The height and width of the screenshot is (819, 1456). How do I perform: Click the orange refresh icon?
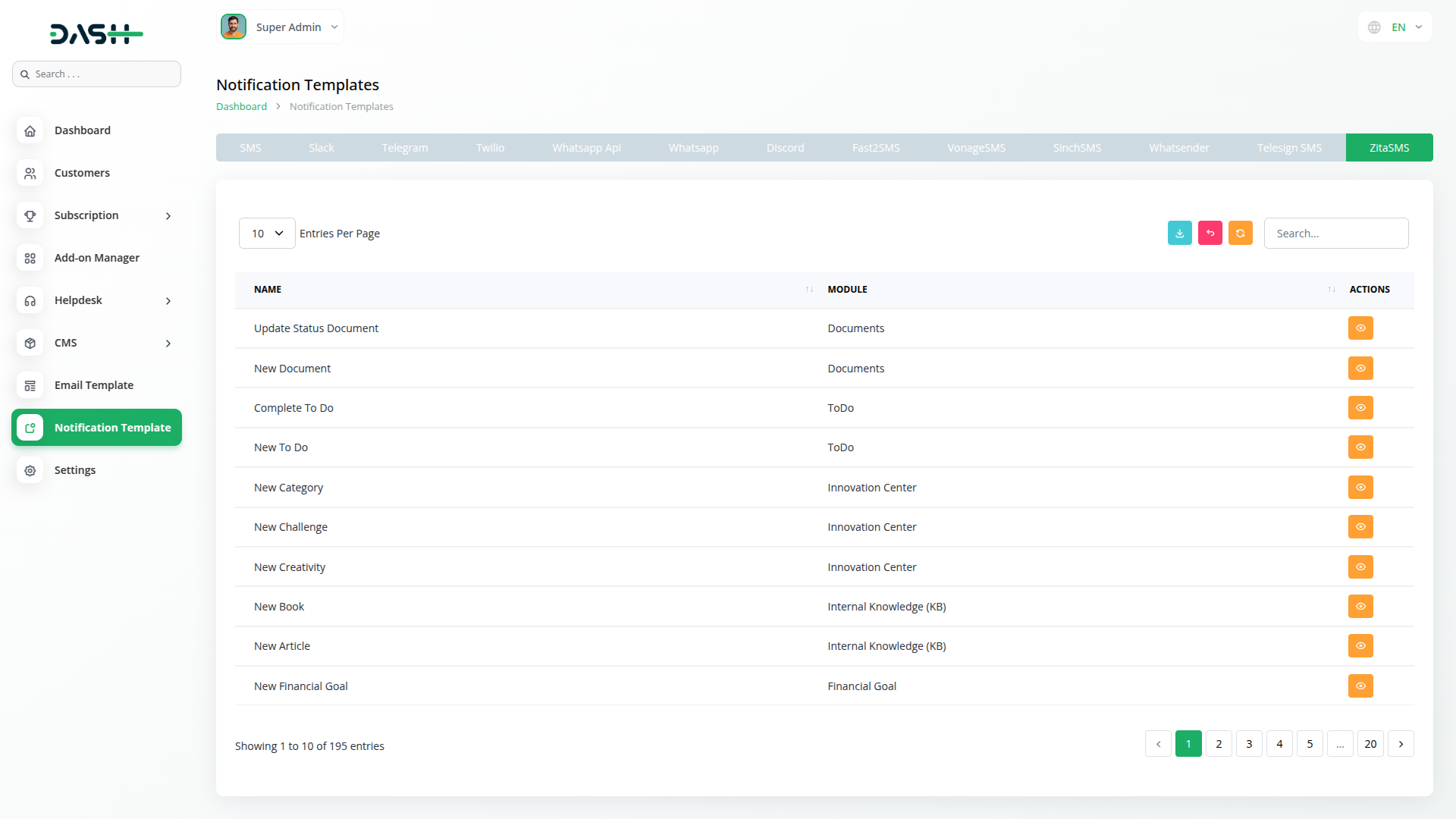coord(1240,234)
